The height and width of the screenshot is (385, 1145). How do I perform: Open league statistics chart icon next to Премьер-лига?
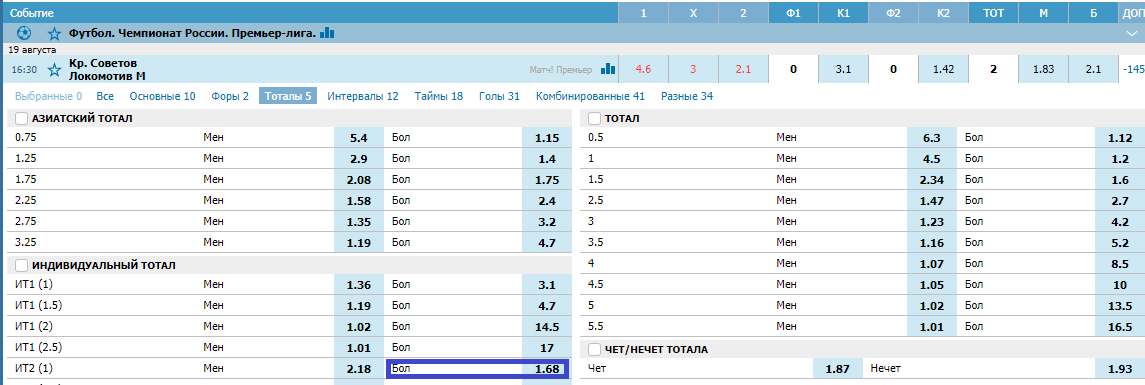click(x=327, y=33)
